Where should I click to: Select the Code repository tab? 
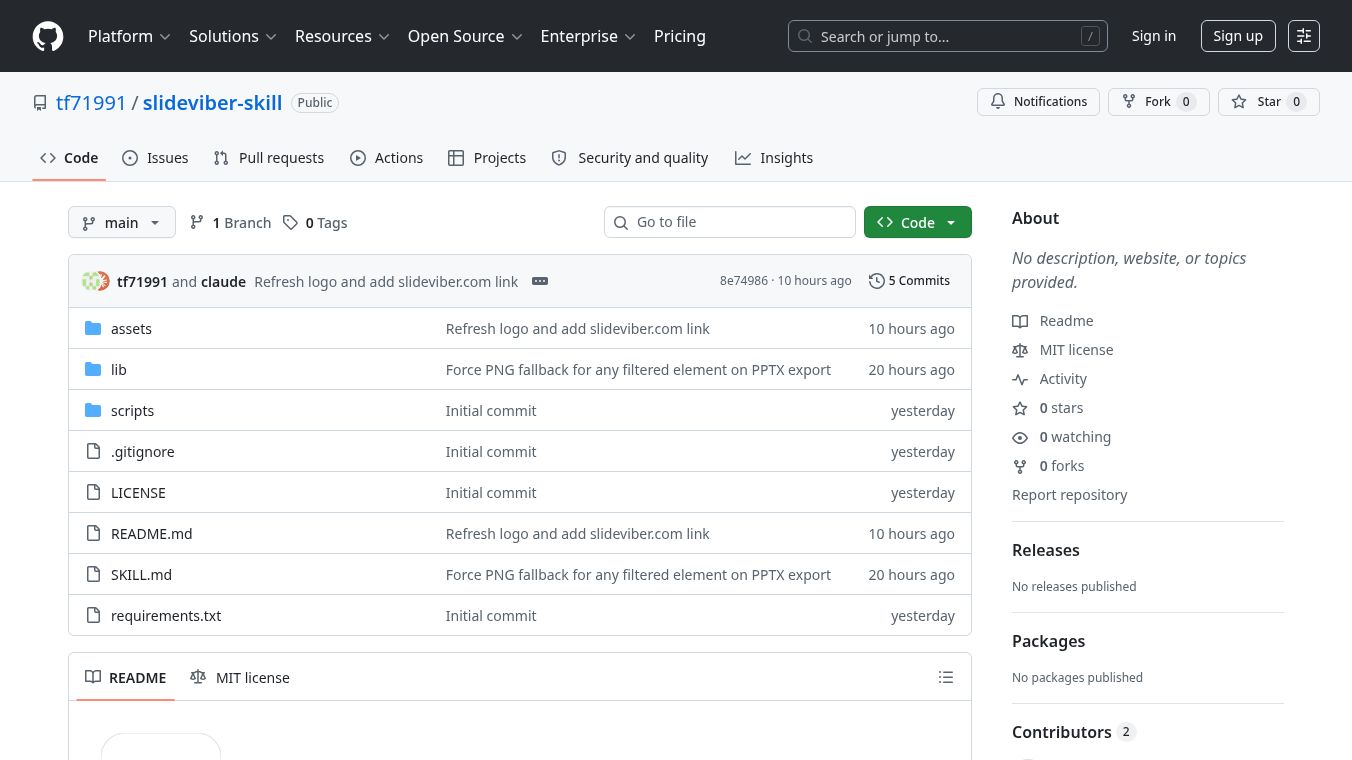69,158
